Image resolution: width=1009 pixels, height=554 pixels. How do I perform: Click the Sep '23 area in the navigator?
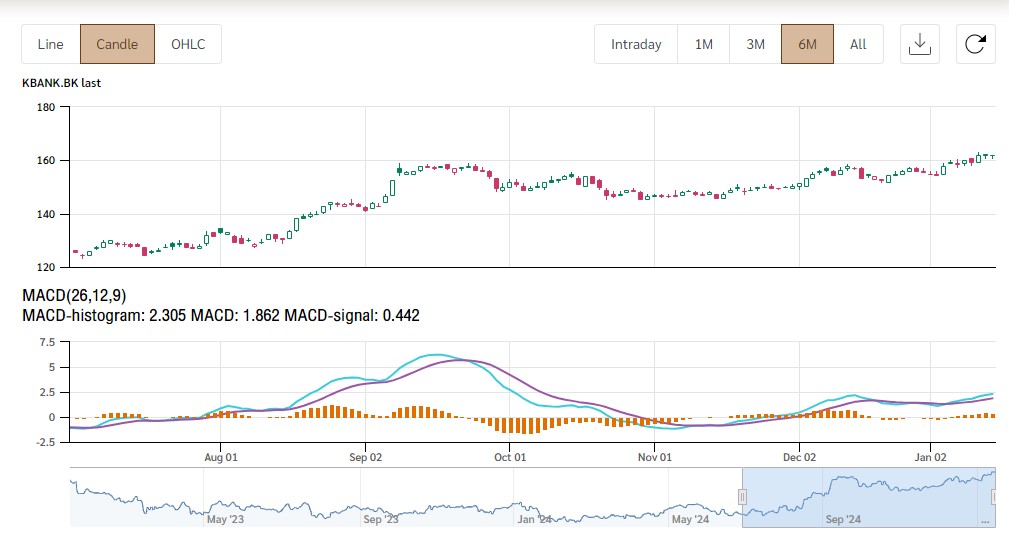click(381, 519)
